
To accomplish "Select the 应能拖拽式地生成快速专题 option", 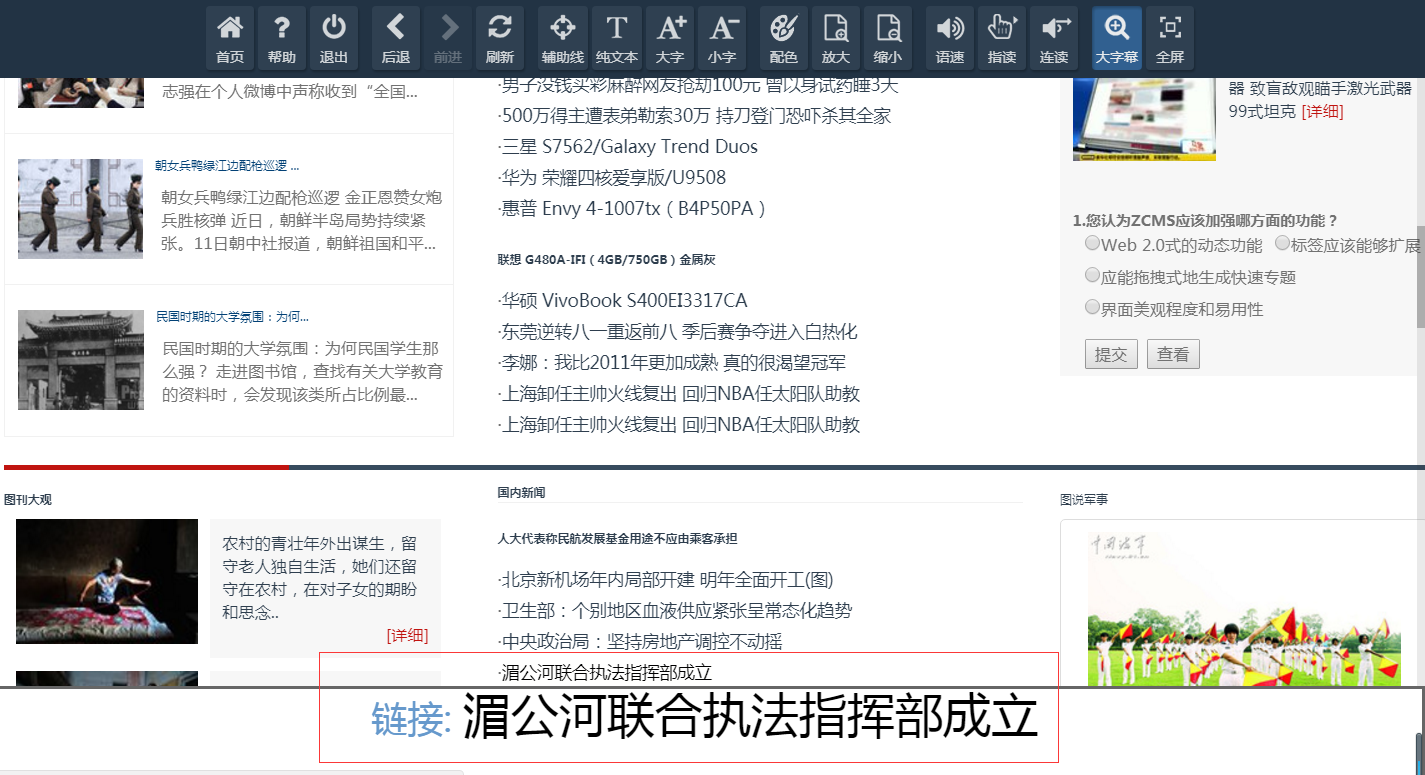I will [x=1093, y=276].
